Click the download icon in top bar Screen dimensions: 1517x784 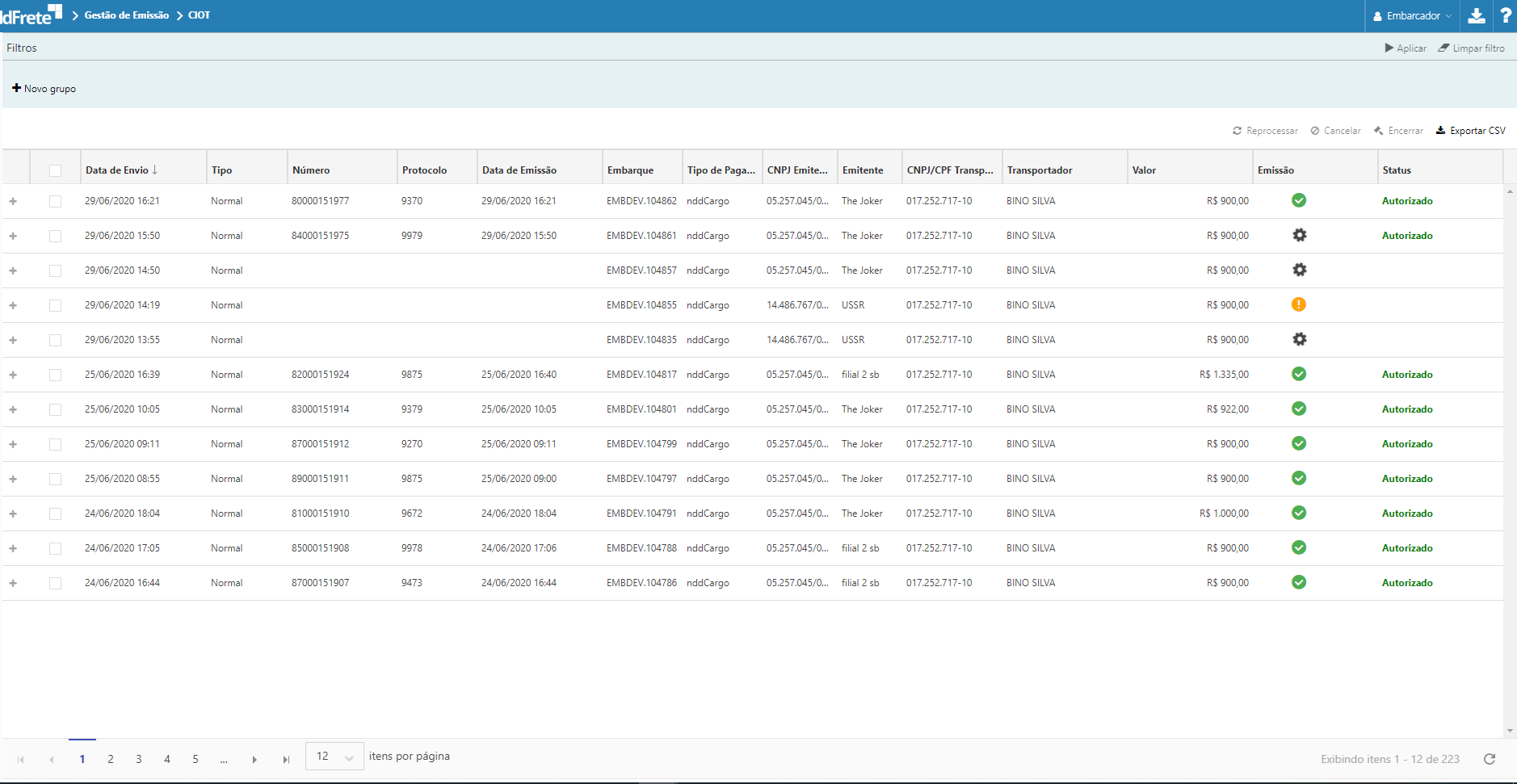1476,16
